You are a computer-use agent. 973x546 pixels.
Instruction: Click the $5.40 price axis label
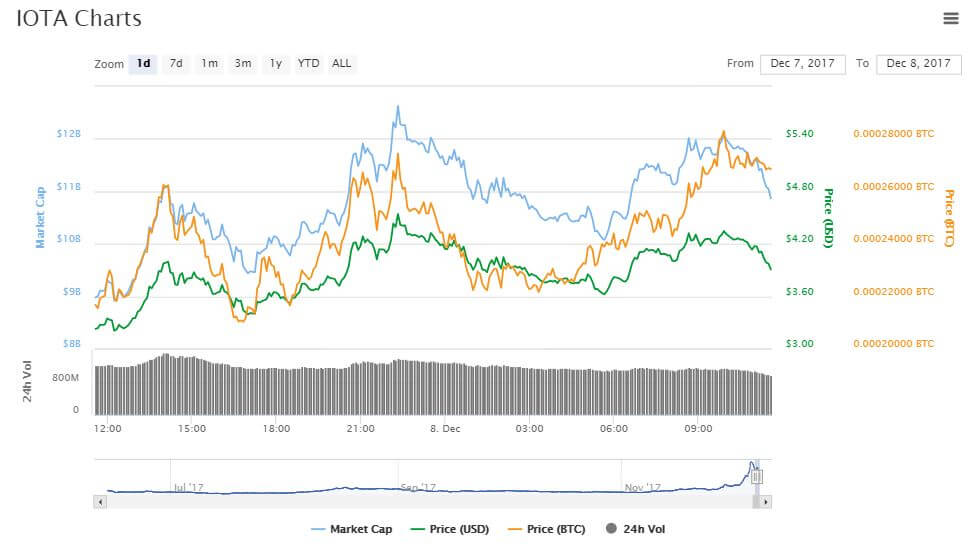click(799, 134)
